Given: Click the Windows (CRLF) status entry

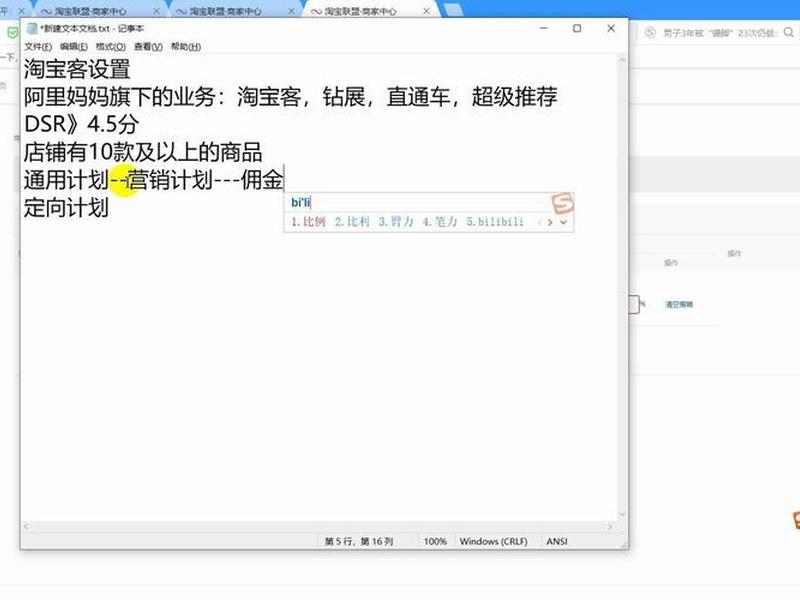Looking at the screenshot, I should pyautogui.click(x=493, y=541).
